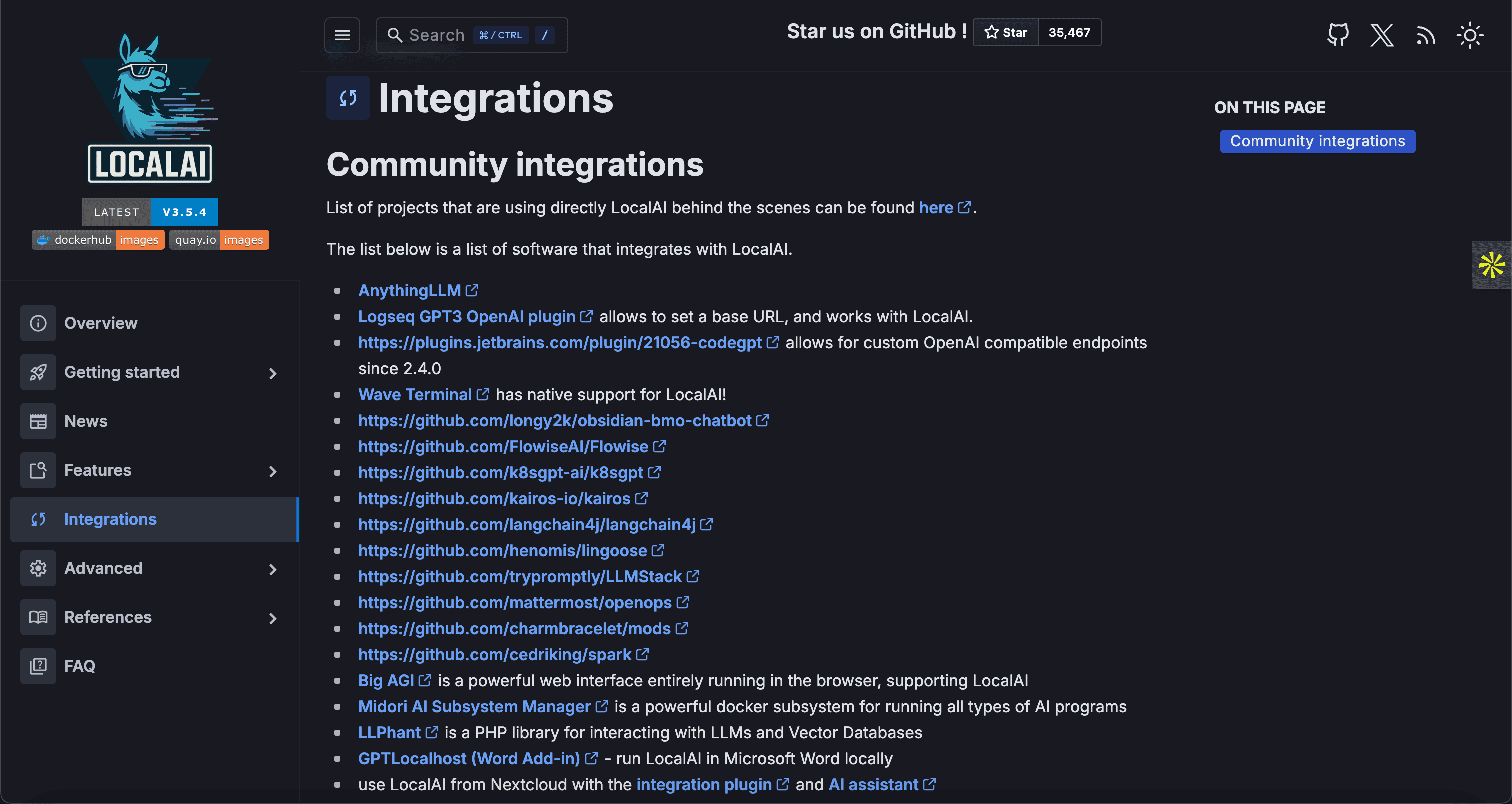Image resolution: width=1512 pixels, height=804 pixels.
Task: Open the charmbracelet/mods GitHub link
Action: (514, 628)
